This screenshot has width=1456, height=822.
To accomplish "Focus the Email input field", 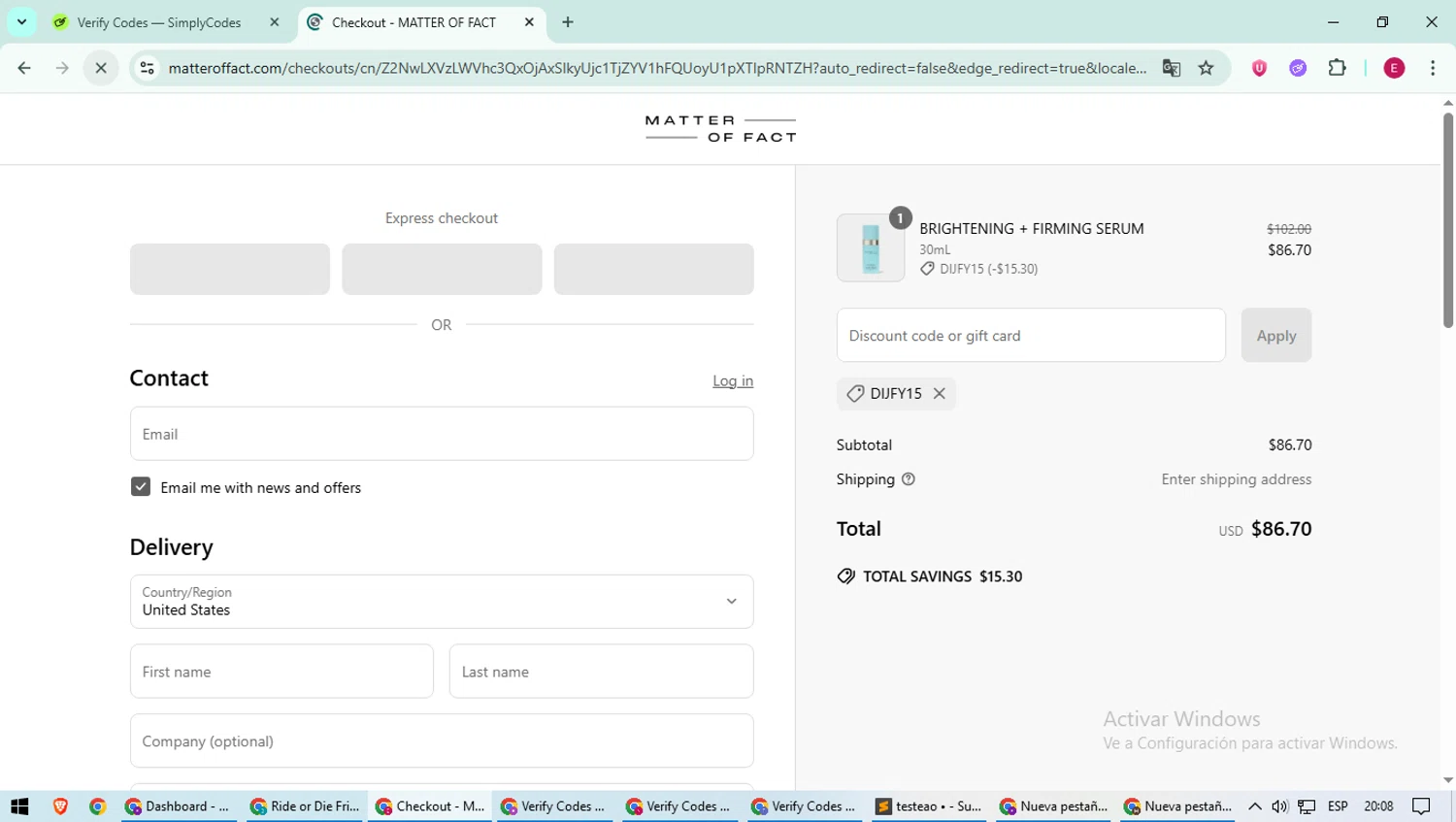I will tap(442, 434).
